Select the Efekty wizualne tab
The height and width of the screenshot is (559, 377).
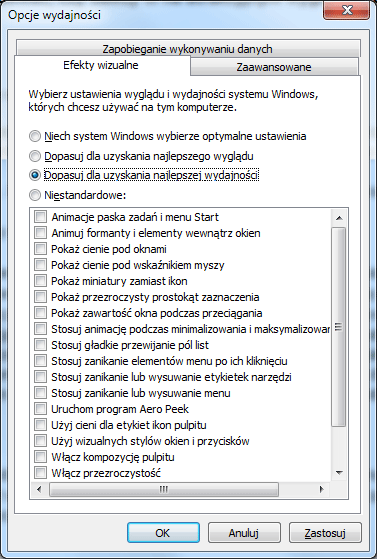point(101,65)
